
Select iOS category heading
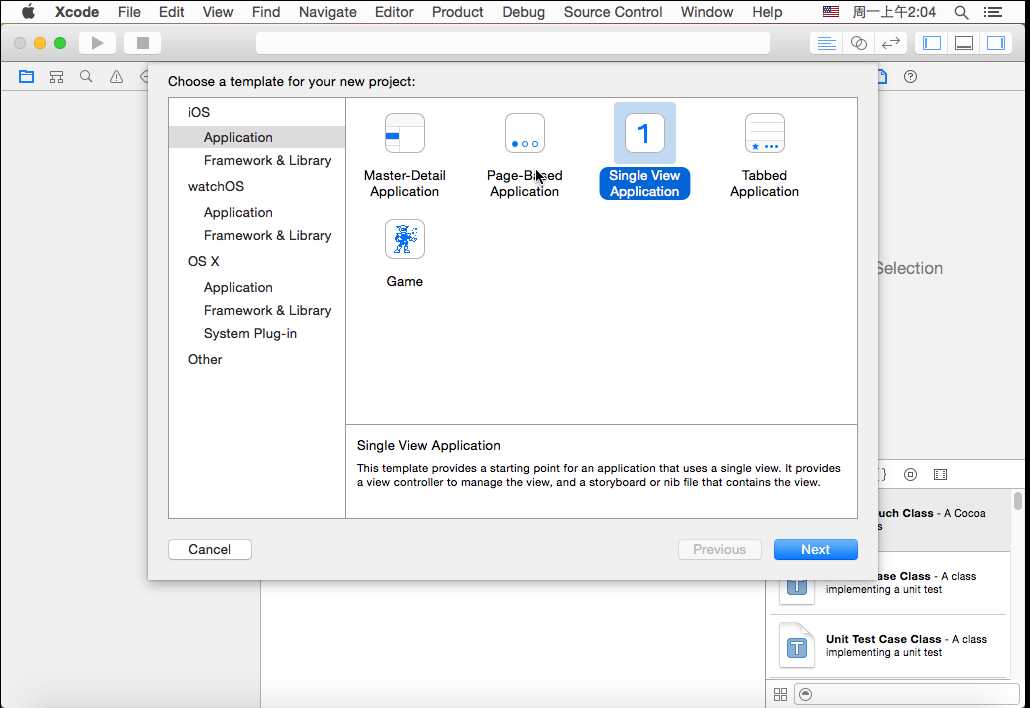[199, 112]
